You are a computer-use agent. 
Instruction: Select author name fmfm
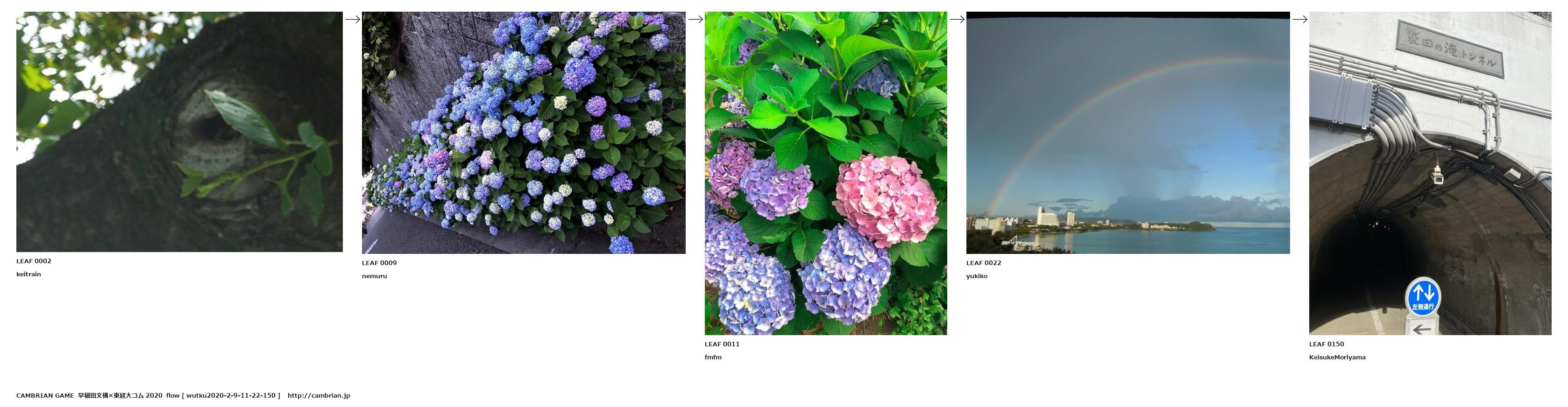[x=713, y=357]
